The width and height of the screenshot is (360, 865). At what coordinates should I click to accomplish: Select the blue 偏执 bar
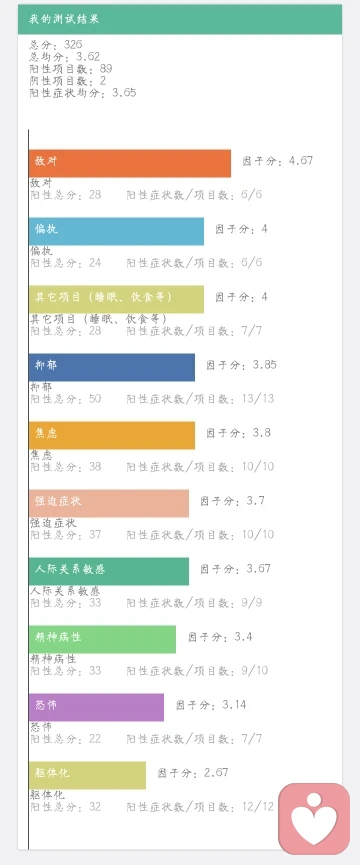click(x=116, y=231)
